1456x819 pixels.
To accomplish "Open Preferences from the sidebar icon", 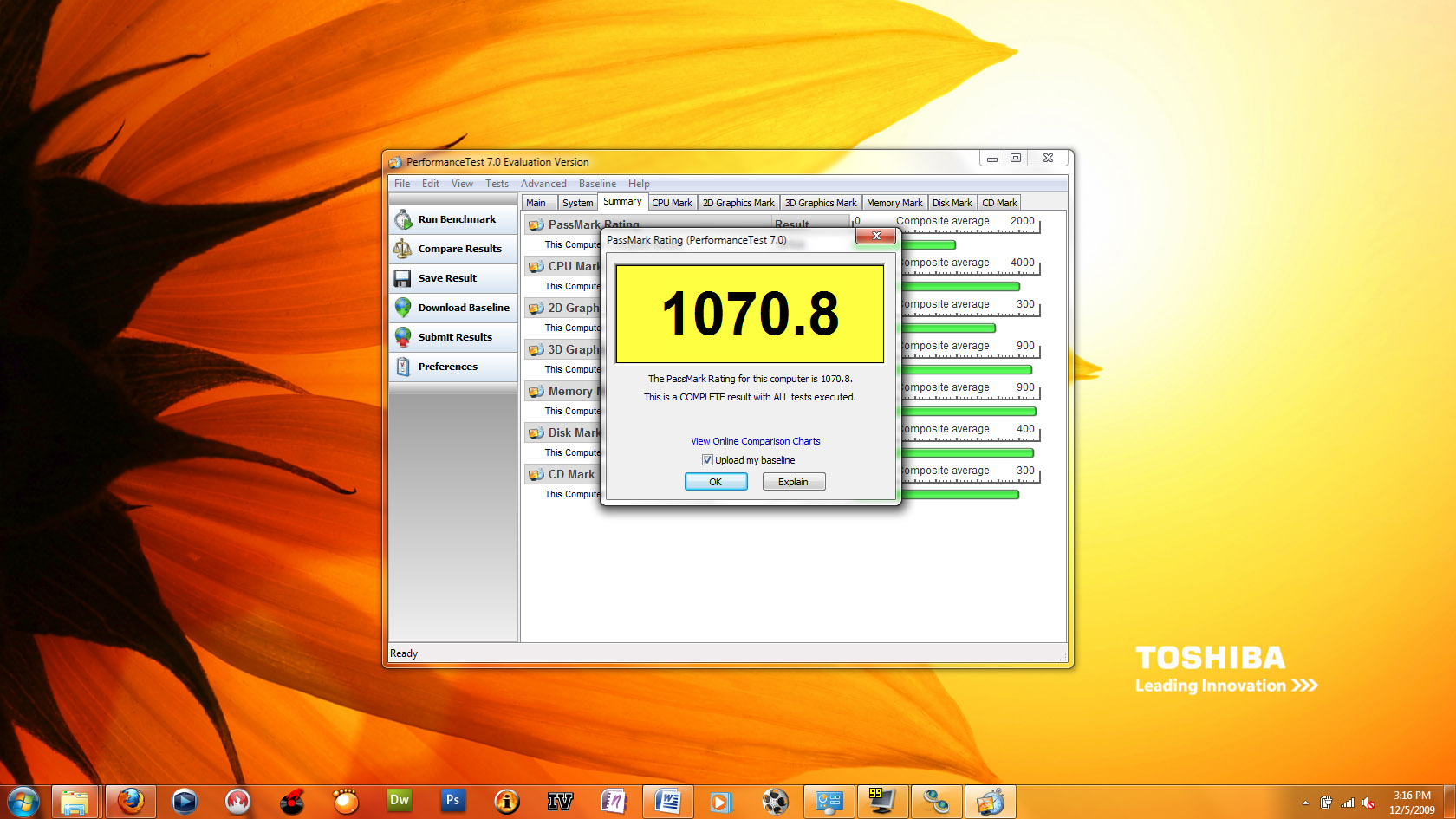I will click(403, 367).
